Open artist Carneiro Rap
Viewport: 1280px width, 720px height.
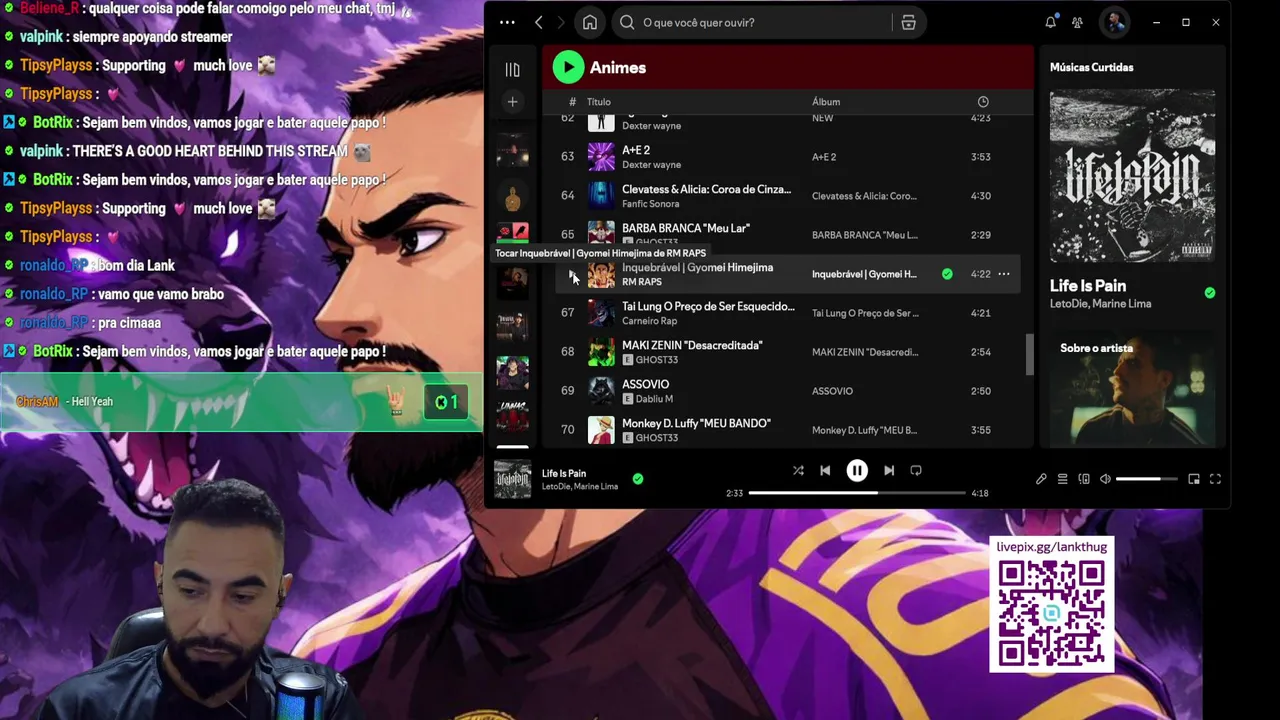point(649,321)
